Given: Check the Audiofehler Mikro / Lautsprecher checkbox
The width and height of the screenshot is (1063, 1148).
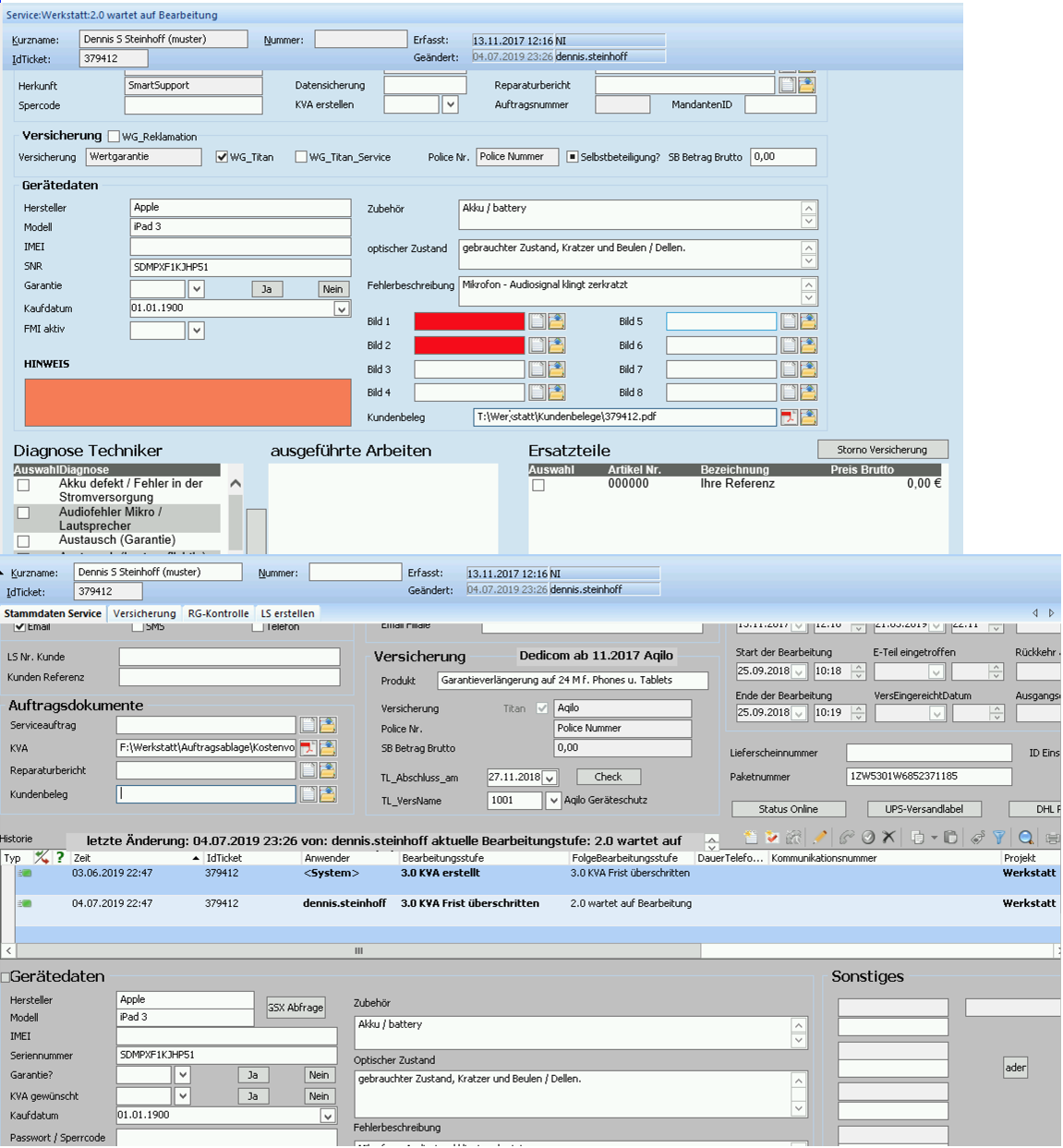Looking at the screenshot, I should [x=24, y=513].
